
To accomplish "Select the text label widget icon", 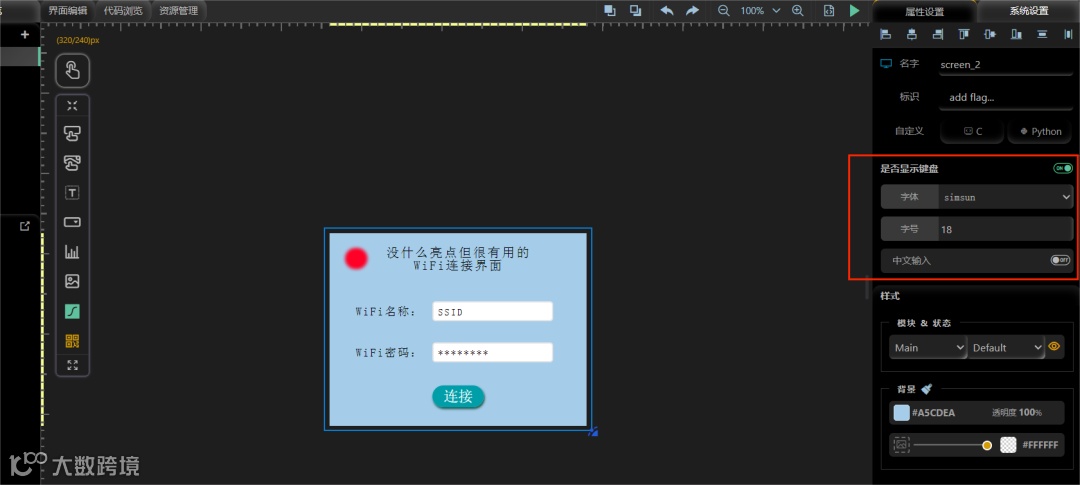I will coord(72,193).
